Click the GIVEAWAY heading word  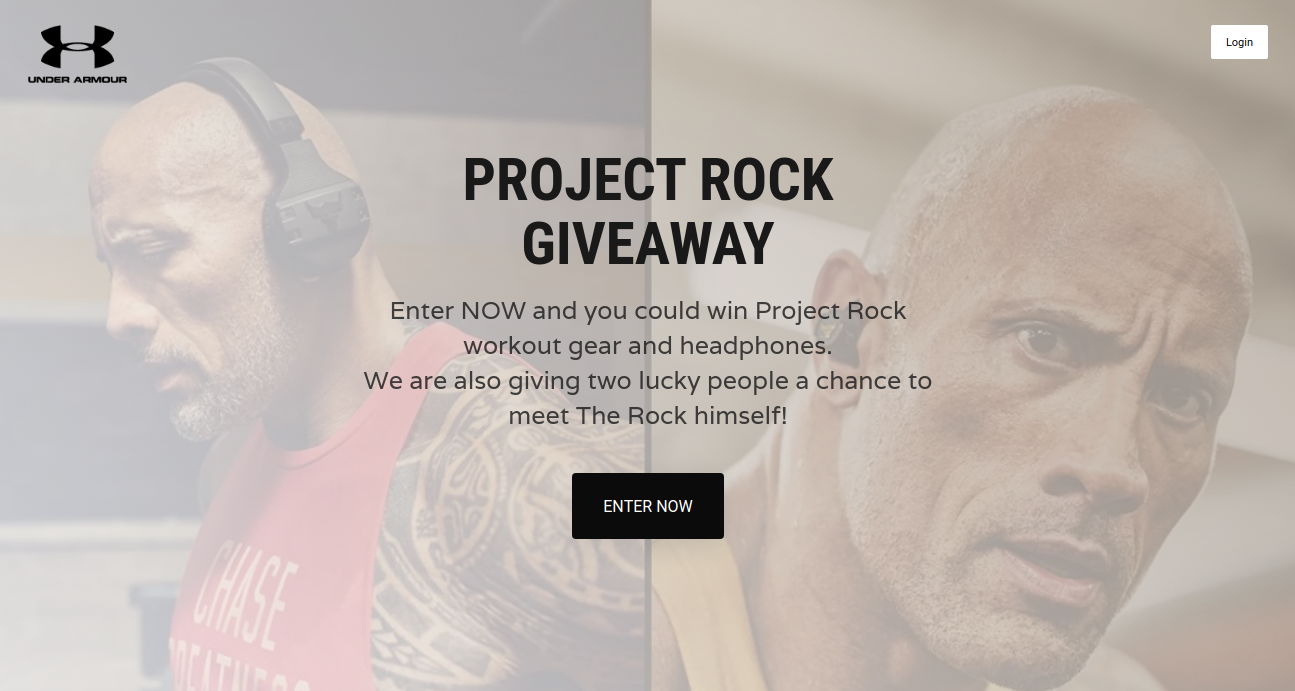click(x=648, y=244)
